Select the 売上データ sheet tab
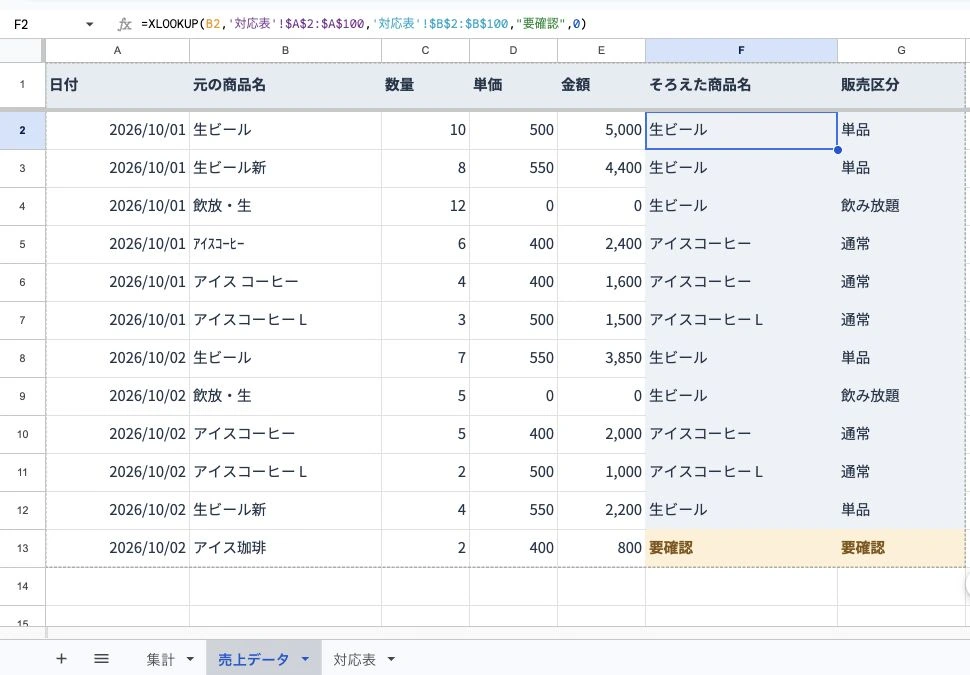 coord(253,660)
